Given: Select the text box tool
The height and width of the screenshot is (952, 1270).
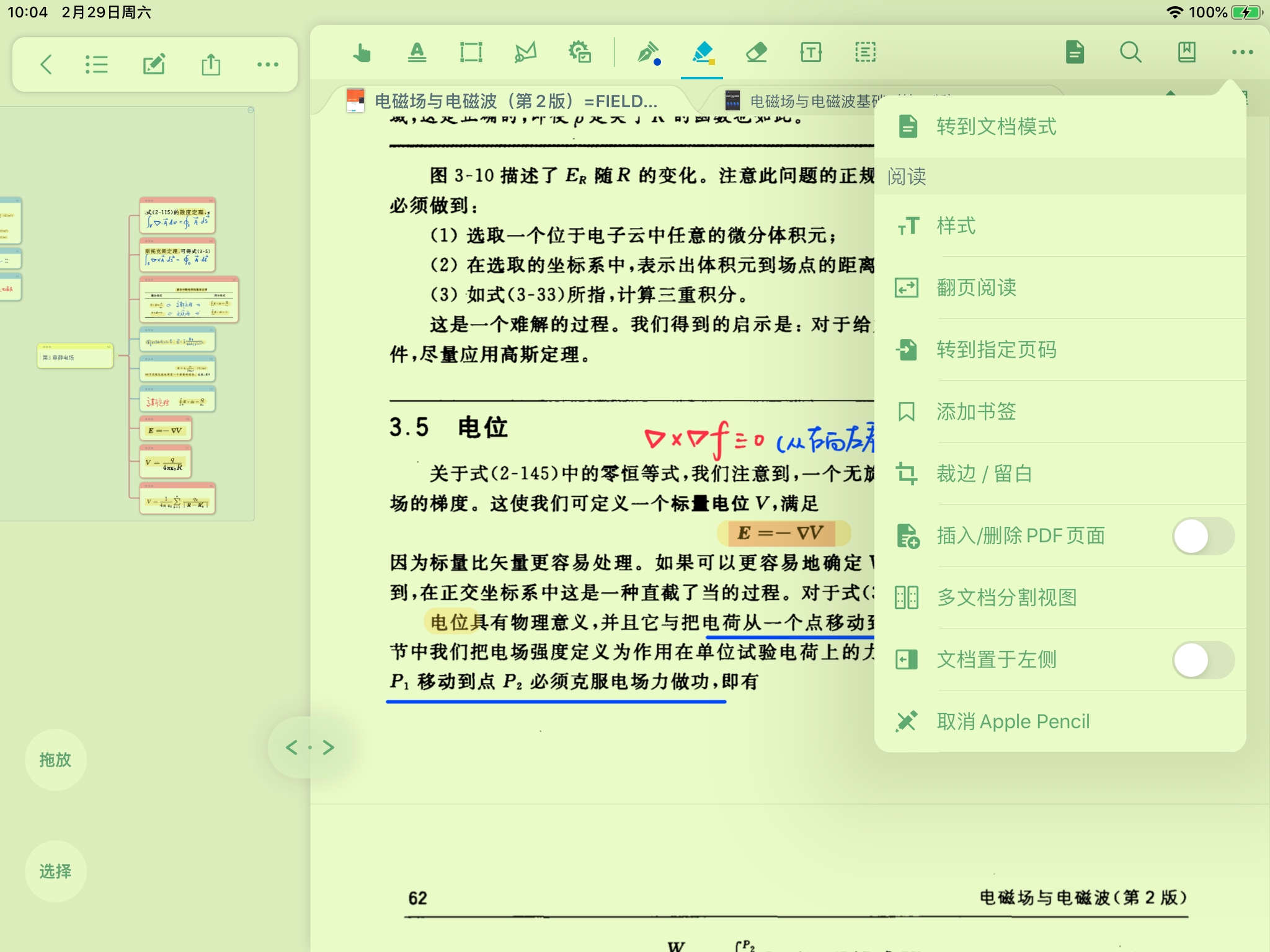Looking at the screenshot, I should 811,53.
